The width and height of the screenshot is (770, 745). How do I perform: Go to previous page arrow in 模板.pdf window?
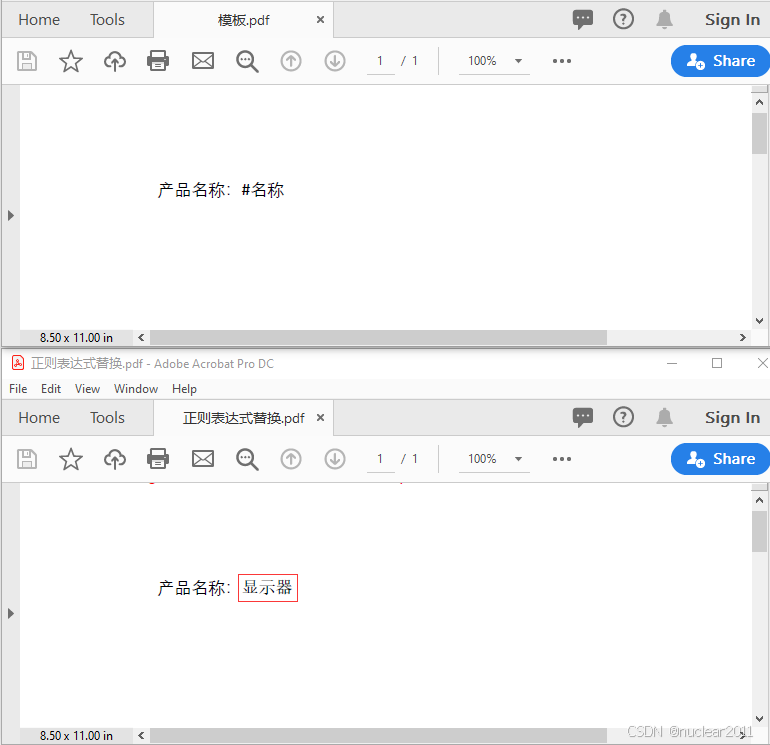(x=291, y=61)
